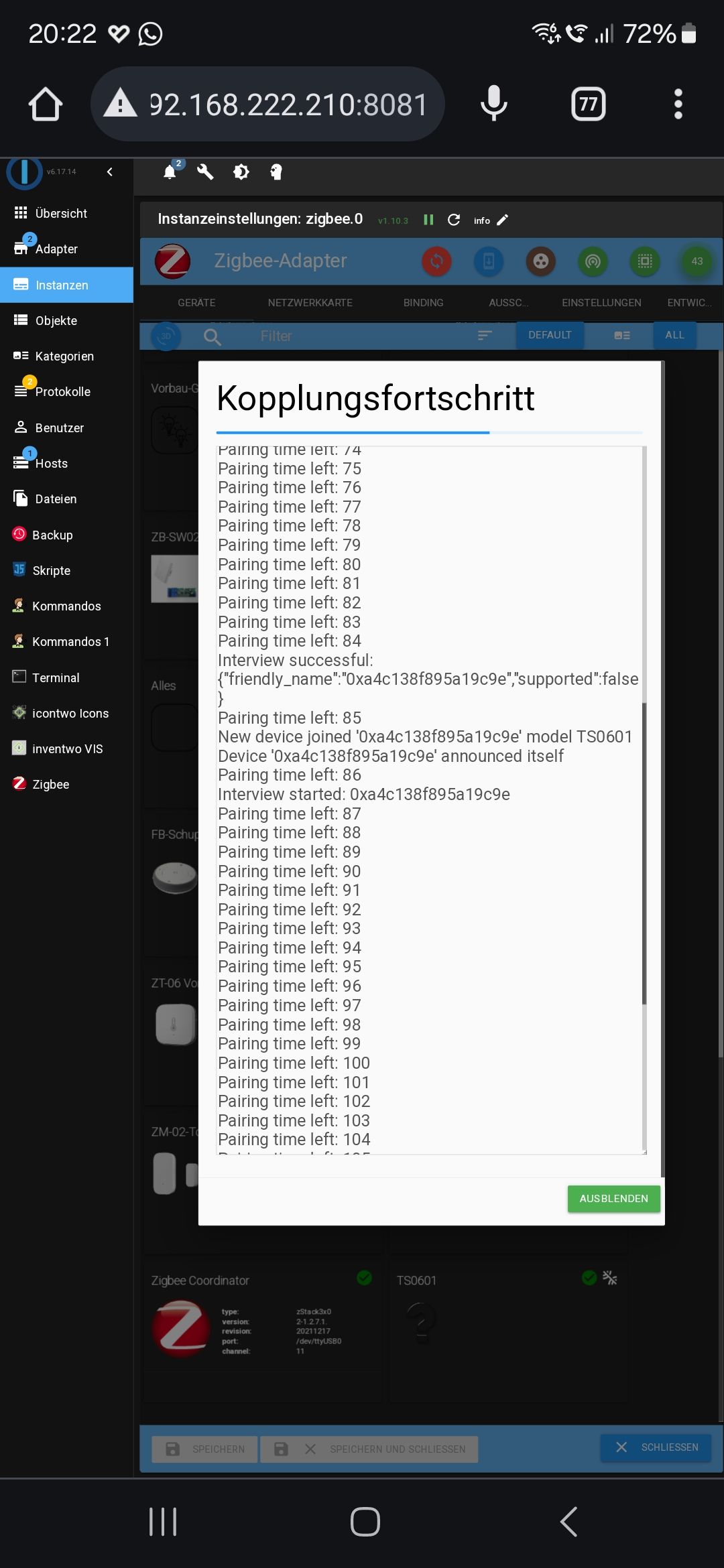Switch to the Geräte tab
The height and width of the screenshot is (1568, 724).
tap(196, 303)
